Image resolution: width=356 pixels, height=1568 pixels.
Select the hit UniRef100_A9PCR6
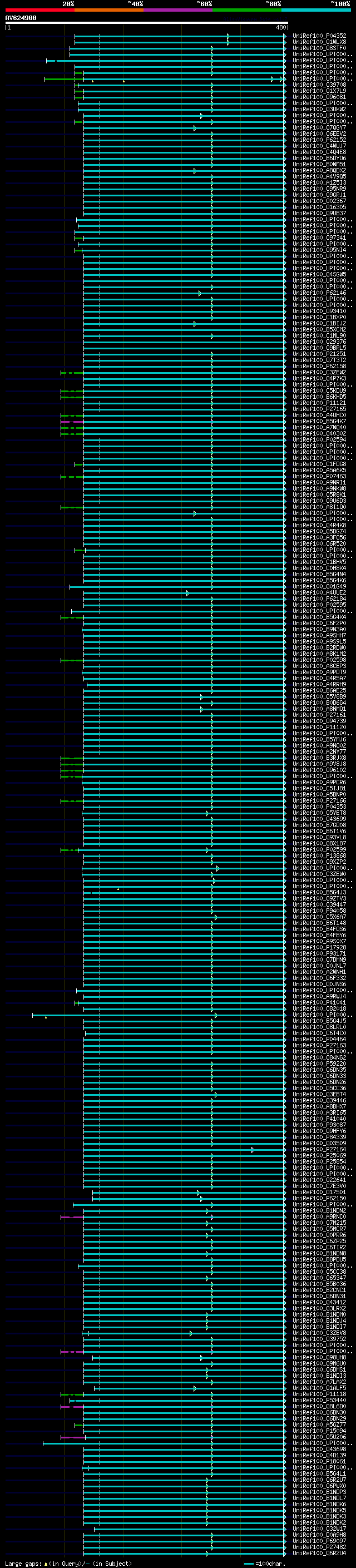(x=319, y=782)
